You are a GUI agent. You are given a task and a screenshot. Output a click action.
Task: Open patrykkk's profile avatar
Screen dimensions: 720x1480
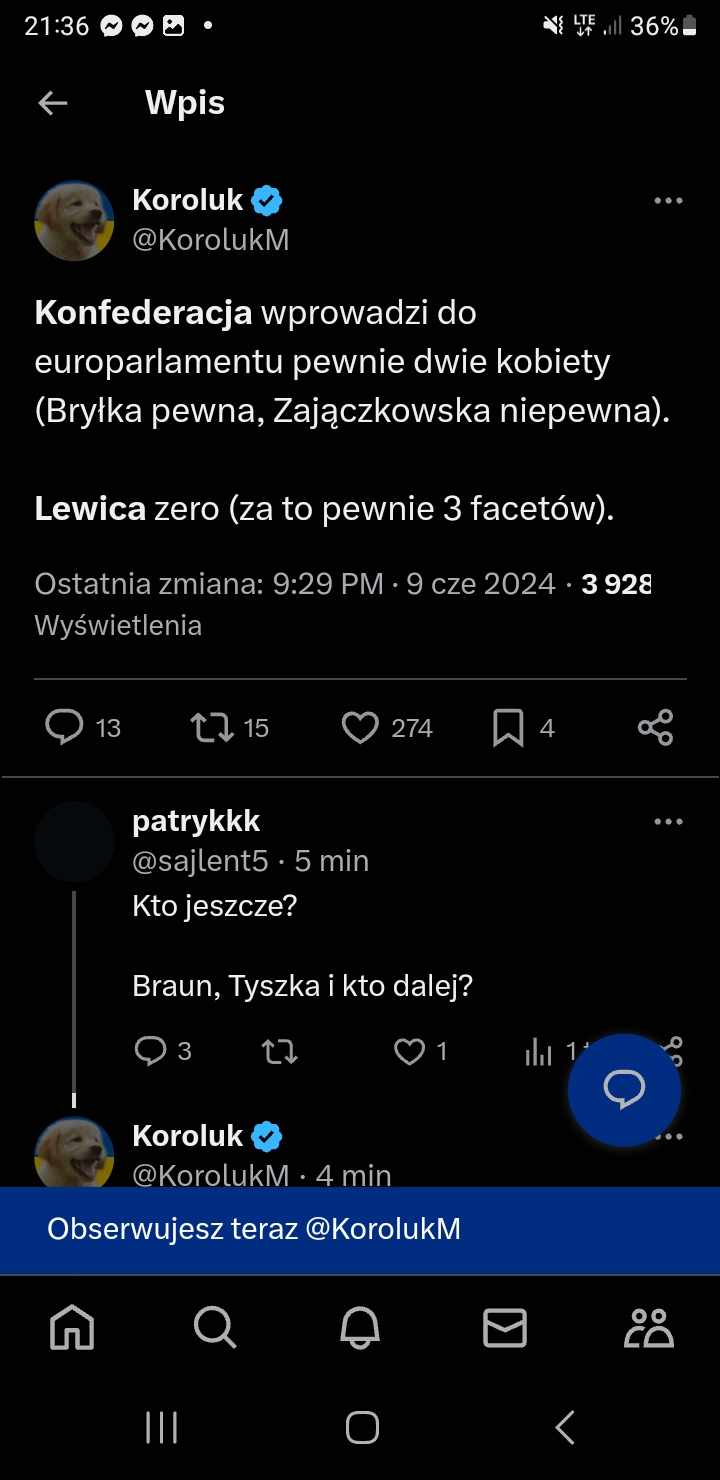(74, 842)
